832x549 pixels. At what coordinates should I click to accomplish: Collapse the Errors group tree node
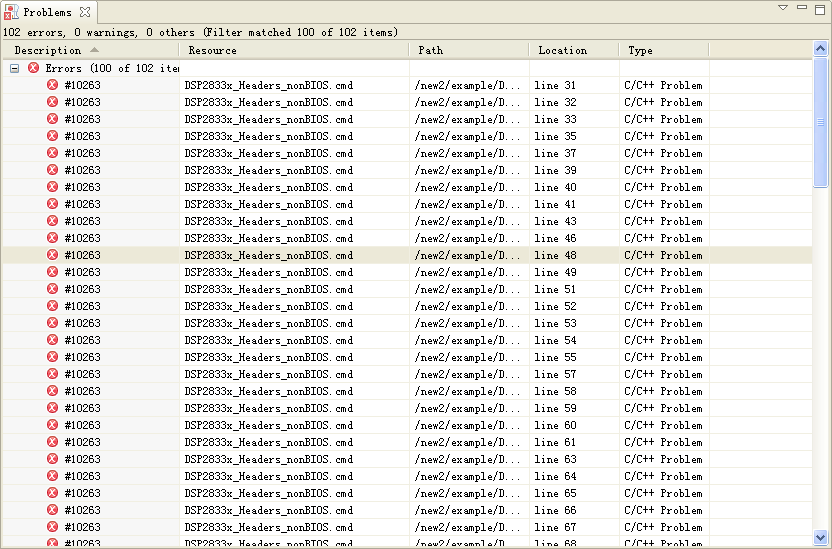15,68
